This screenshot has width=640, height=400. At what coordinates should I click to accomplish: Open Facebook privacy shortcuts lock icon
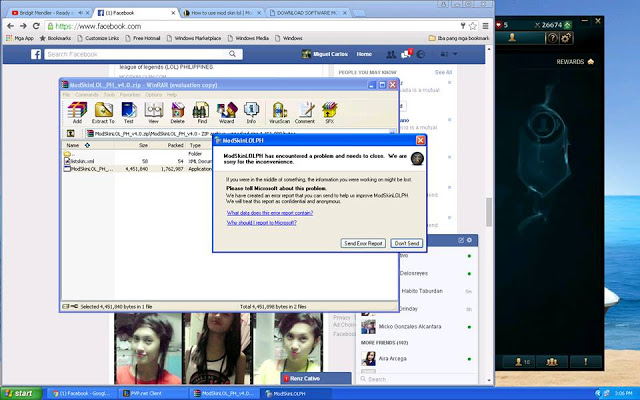pos(444,54)
